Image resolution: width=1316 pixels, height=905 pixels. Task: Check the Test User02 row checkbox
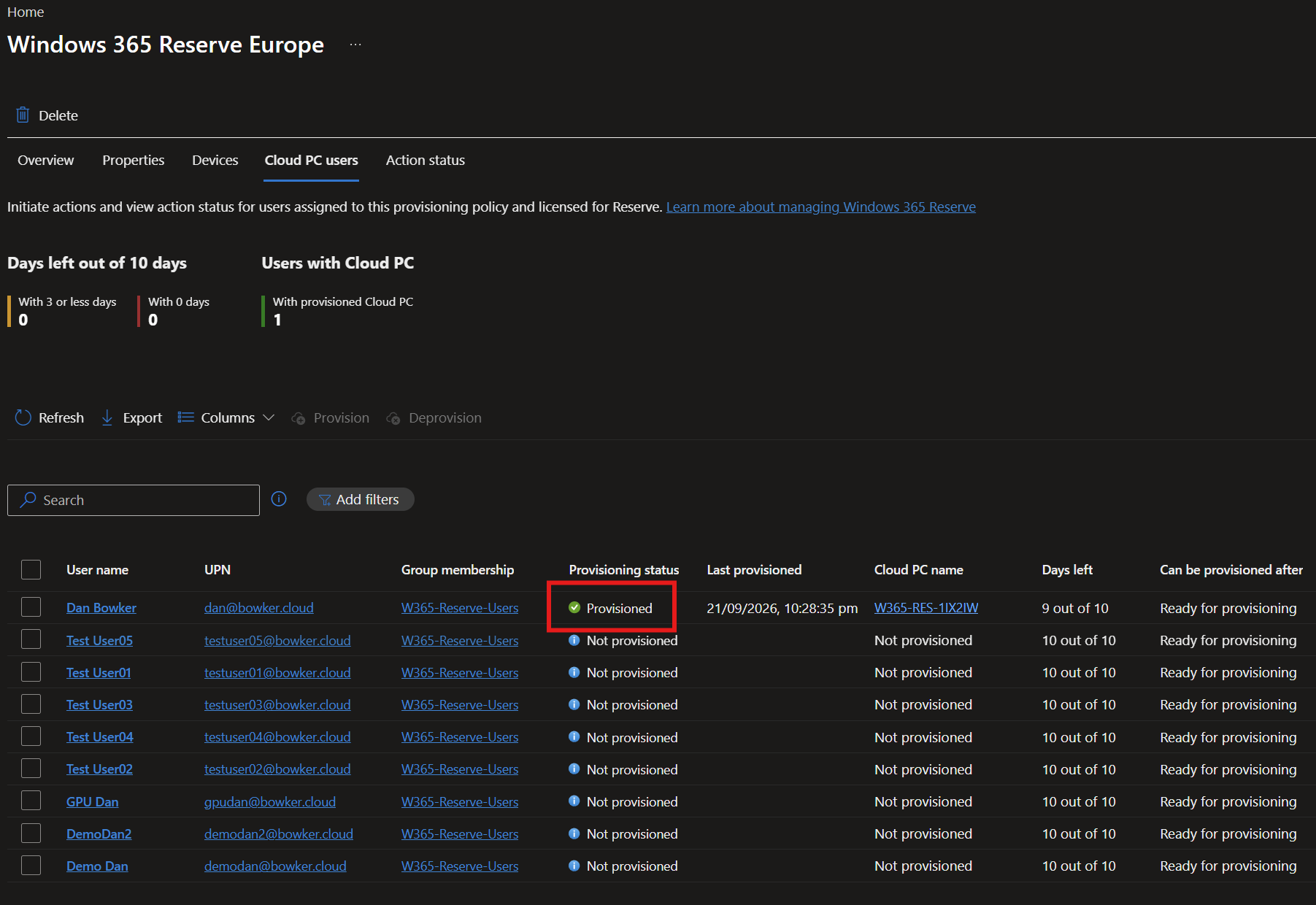tap(31, 769)
